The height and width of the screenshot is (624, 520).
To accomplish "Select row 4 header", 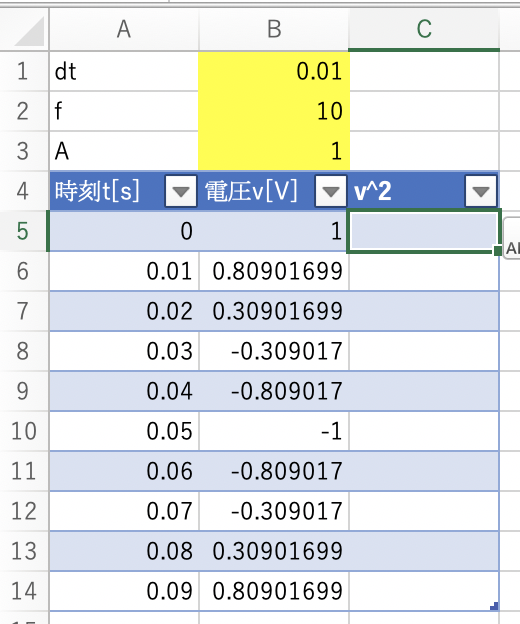I will (x=24, y=191).
